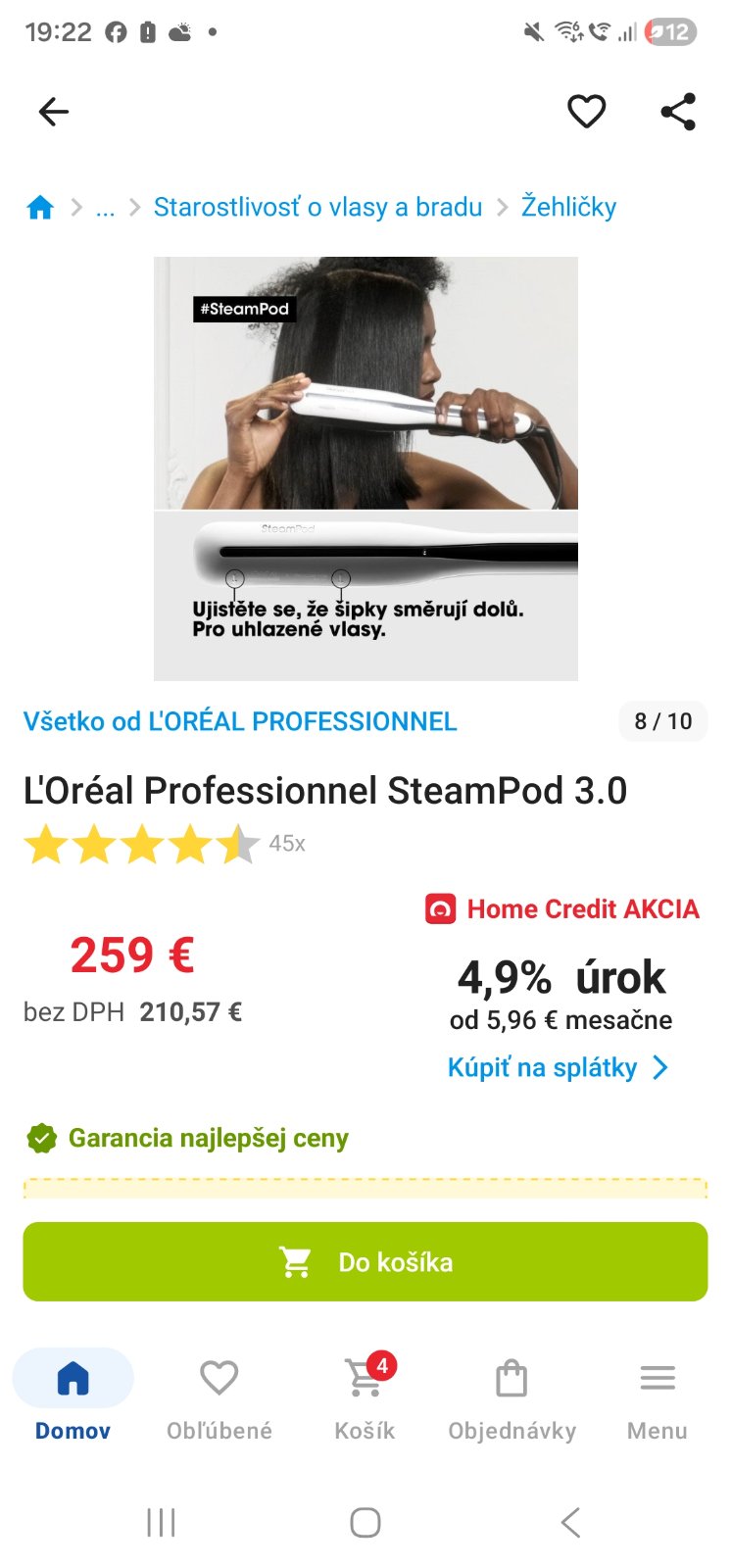Open the Košík cart icon

[x=365, y=1378]
